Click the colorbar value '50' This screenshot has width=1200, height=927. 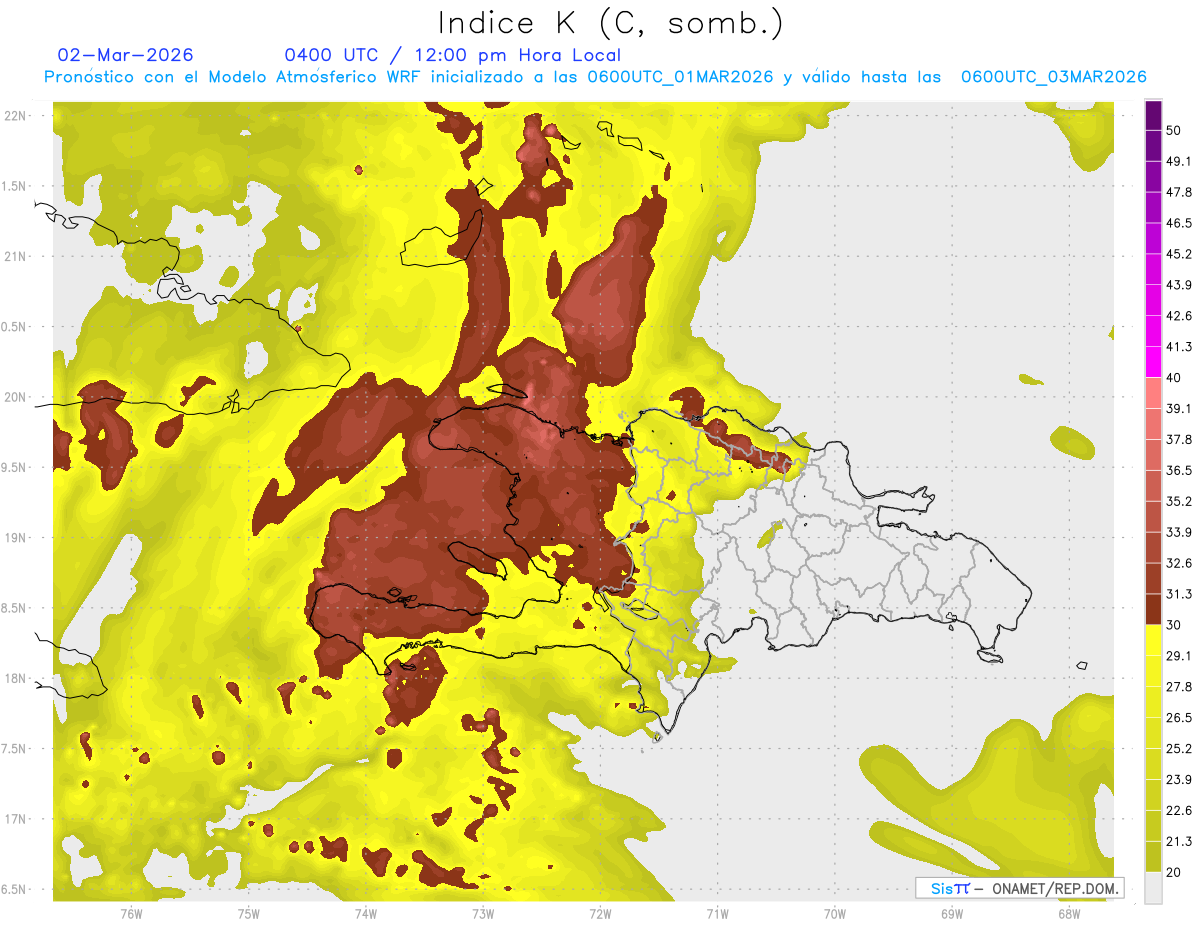point(1174,130)
